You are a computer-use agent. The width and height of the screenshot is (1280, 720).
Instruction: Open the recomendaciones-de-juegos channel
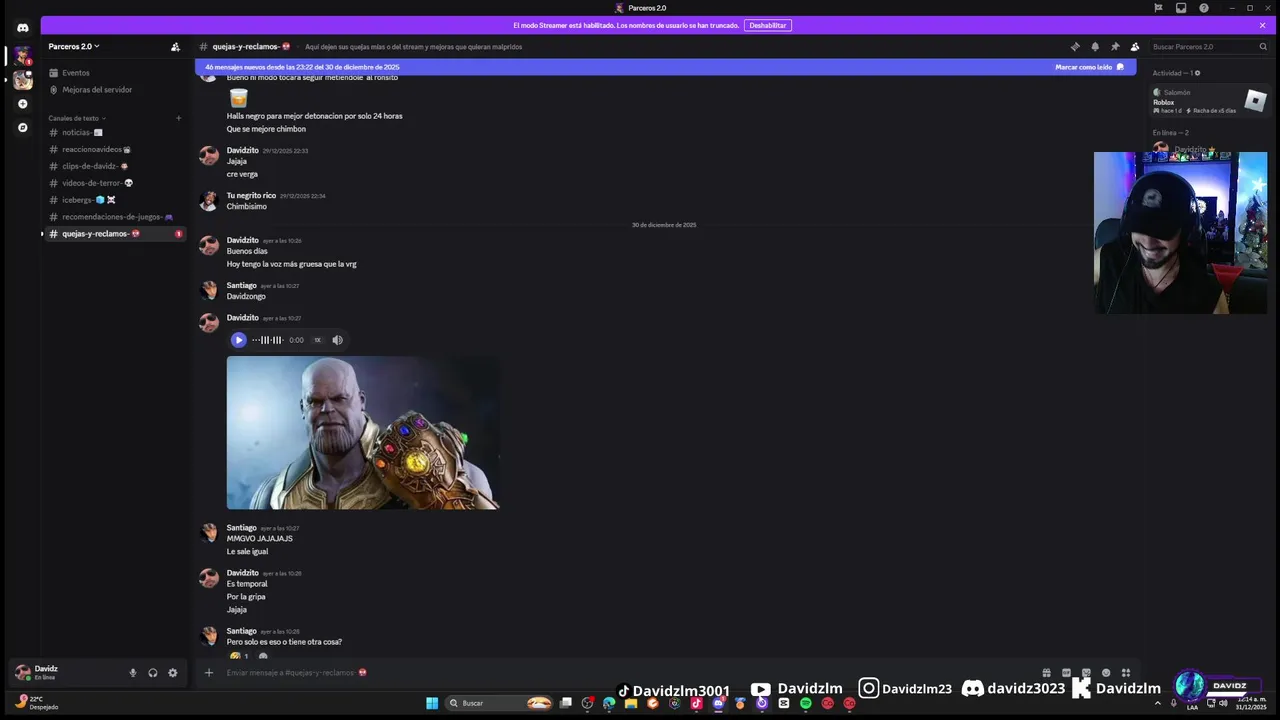pyautogui.click(x=113, y=217)
